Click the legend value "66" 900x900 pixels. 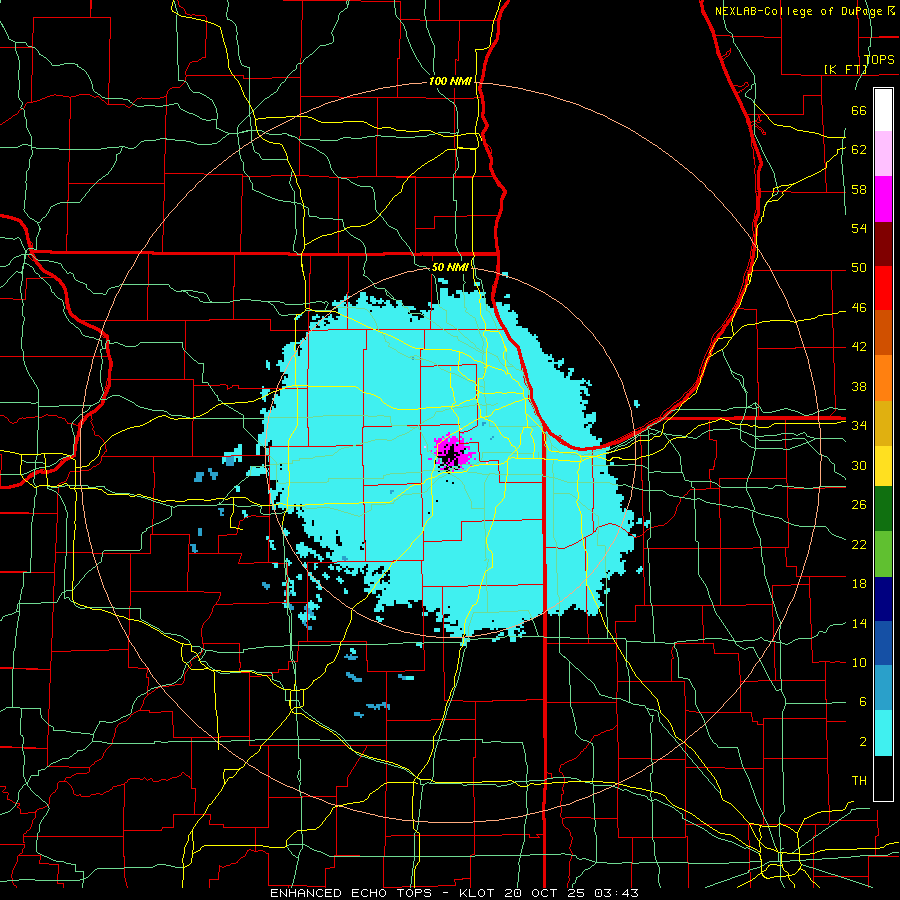click(859, 111)
